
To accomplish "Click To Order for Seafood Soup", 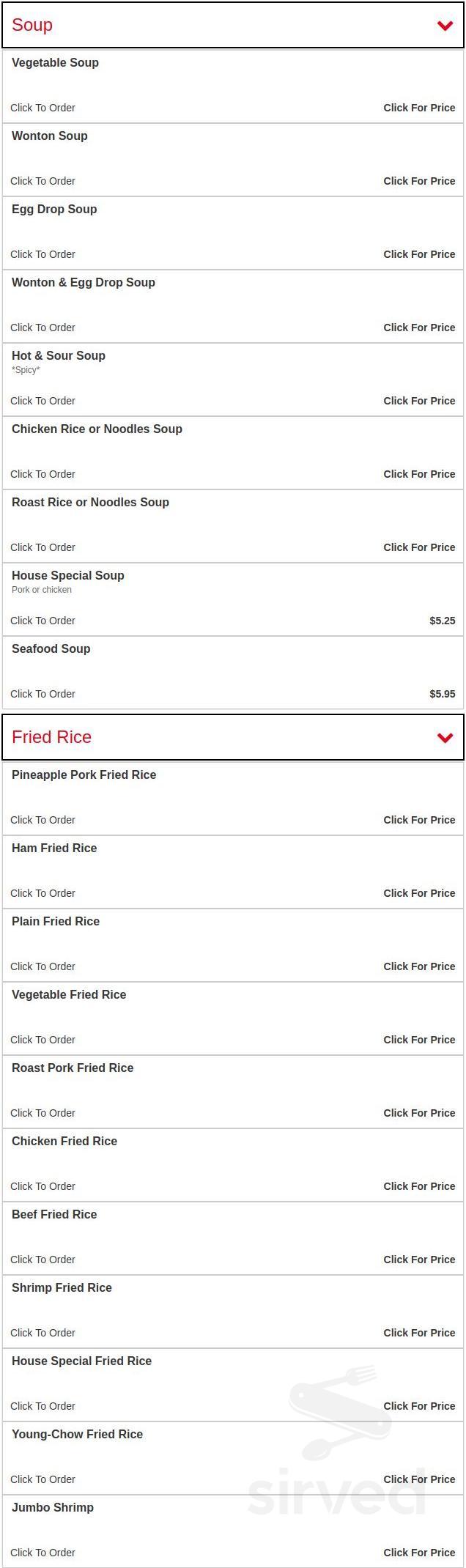I will coord(42,694).
